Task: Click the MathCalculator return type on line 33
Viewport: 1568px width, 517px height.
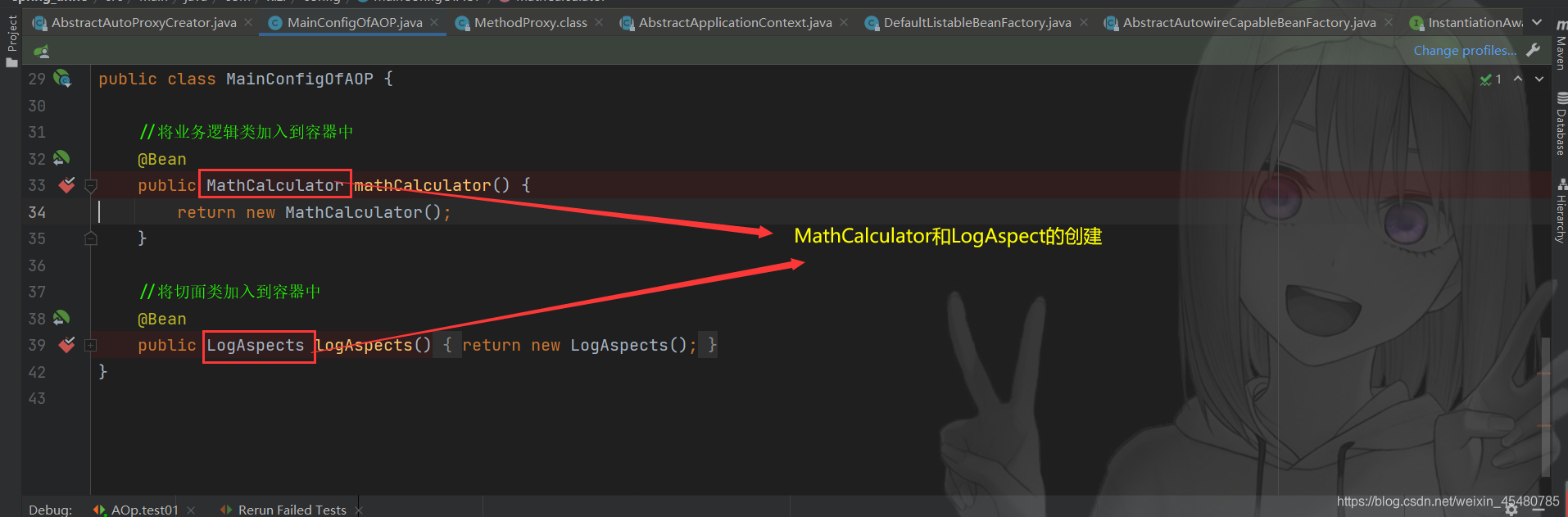Action: 275,185
